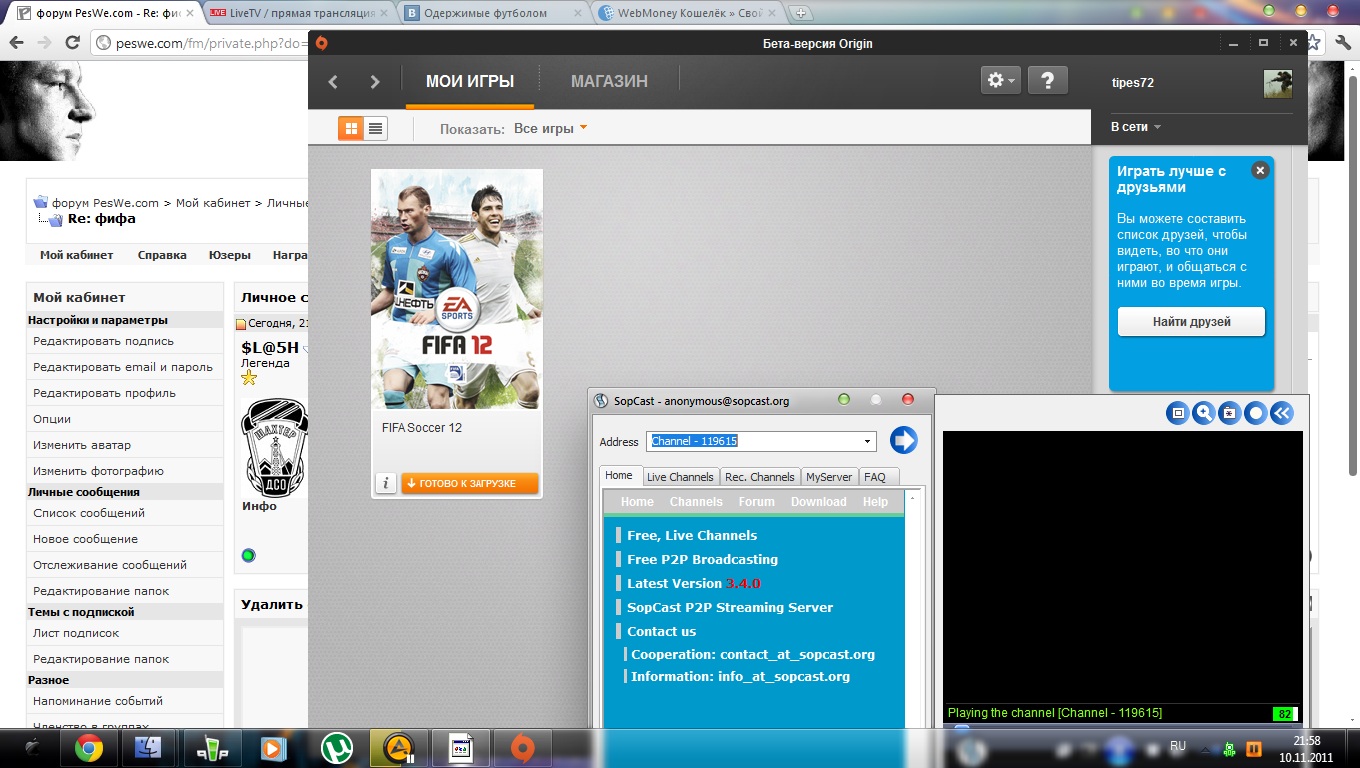The height and width of the screenshot is (768, 1360).
Task: Open Chrome wrench settings menu
Action: tap(1344, 43)
